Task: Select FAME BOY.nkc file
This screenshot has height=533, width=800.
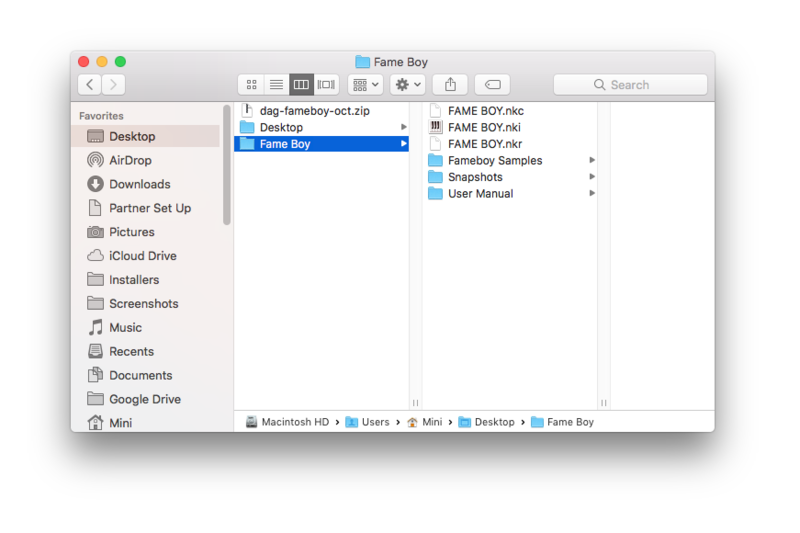Action: tap(510, 111)
